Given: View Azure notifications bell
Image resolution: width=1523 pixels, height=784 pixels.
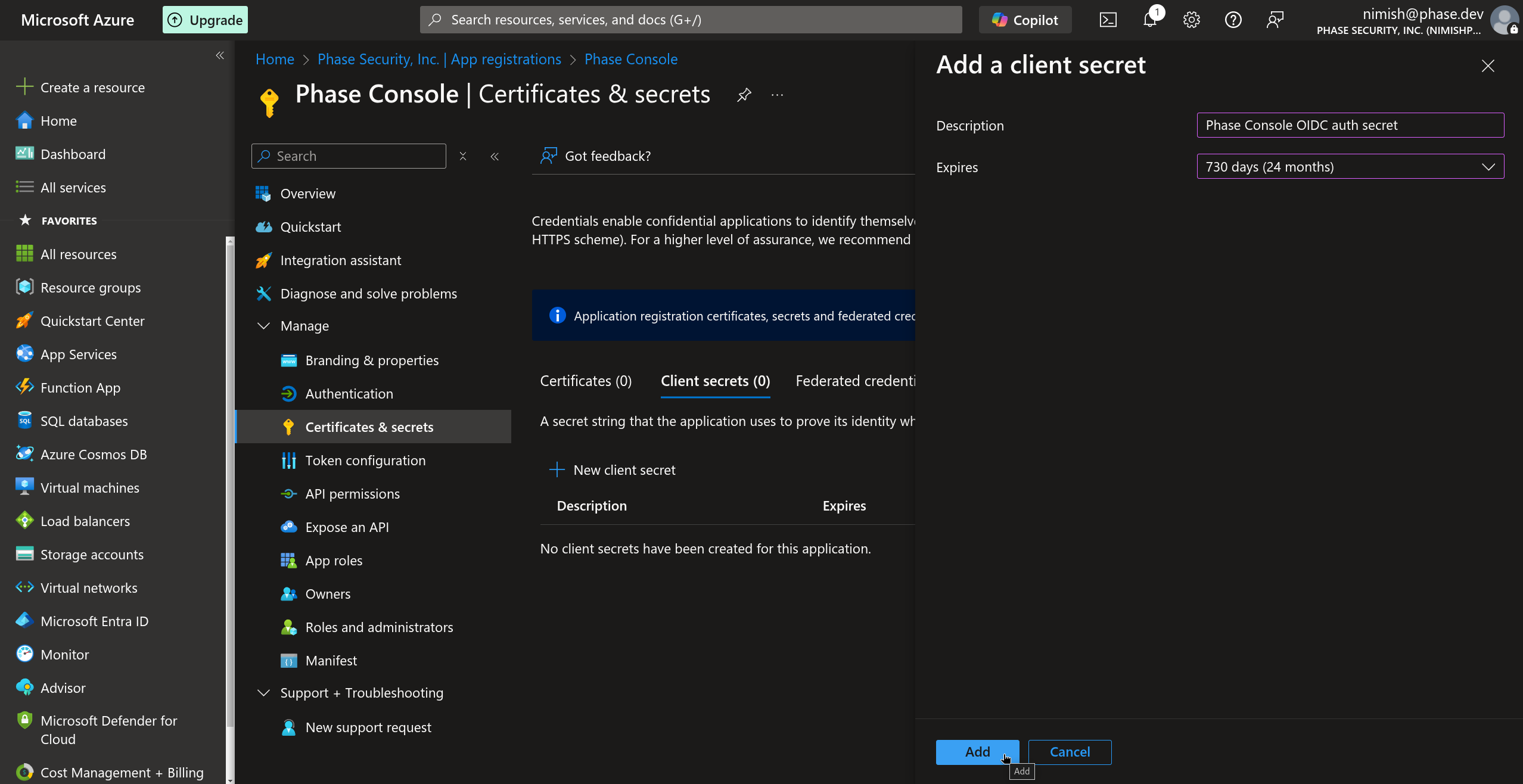Looking at the screenshot, I should click(1149, 19).
